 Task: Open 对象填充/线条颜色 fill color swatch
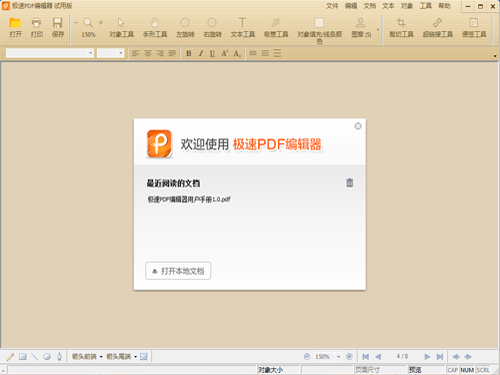click(319, 23)
